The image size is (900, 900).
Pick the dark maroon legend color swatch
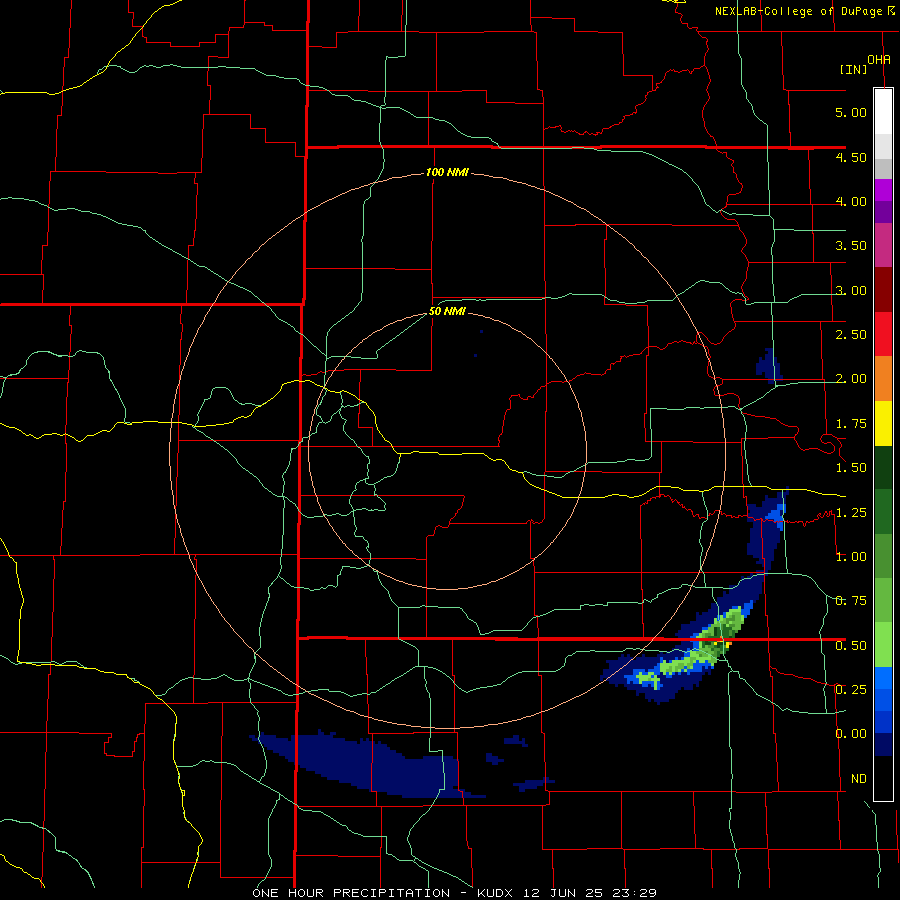(x=883, y=290)
